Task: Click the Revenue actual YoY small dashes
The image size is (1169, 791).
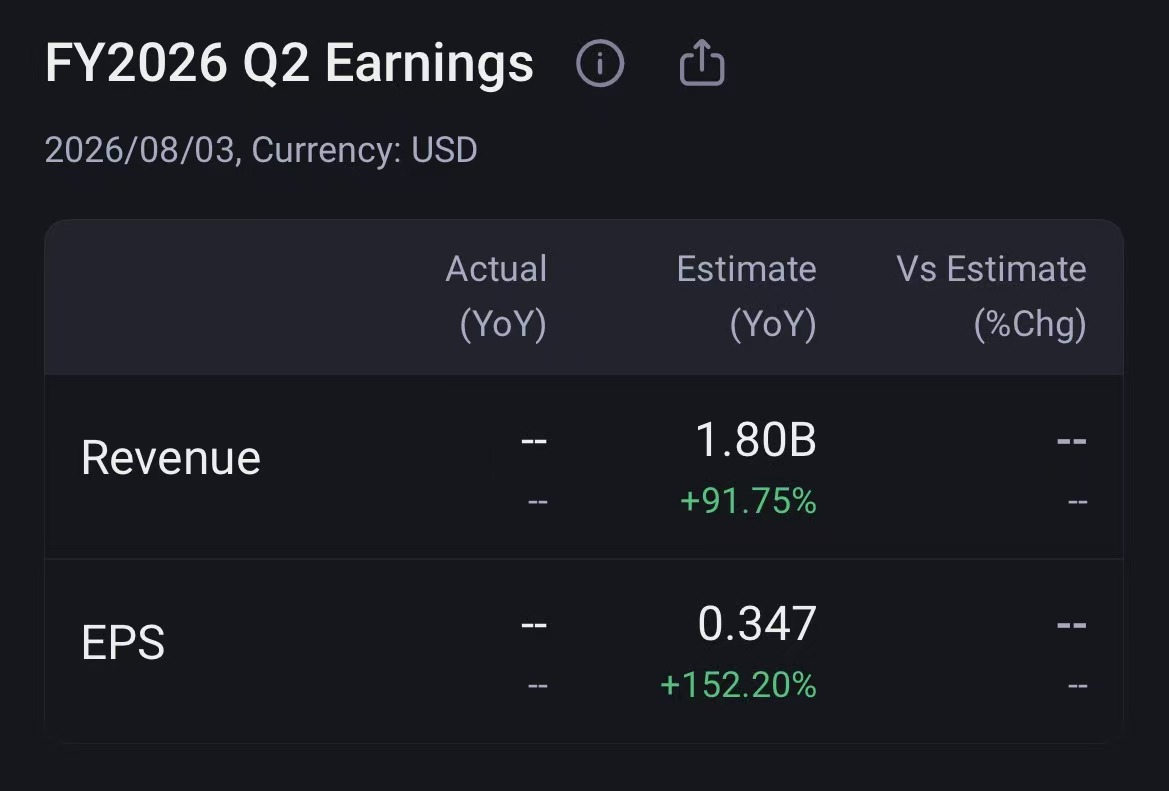Action: [538, 502]
